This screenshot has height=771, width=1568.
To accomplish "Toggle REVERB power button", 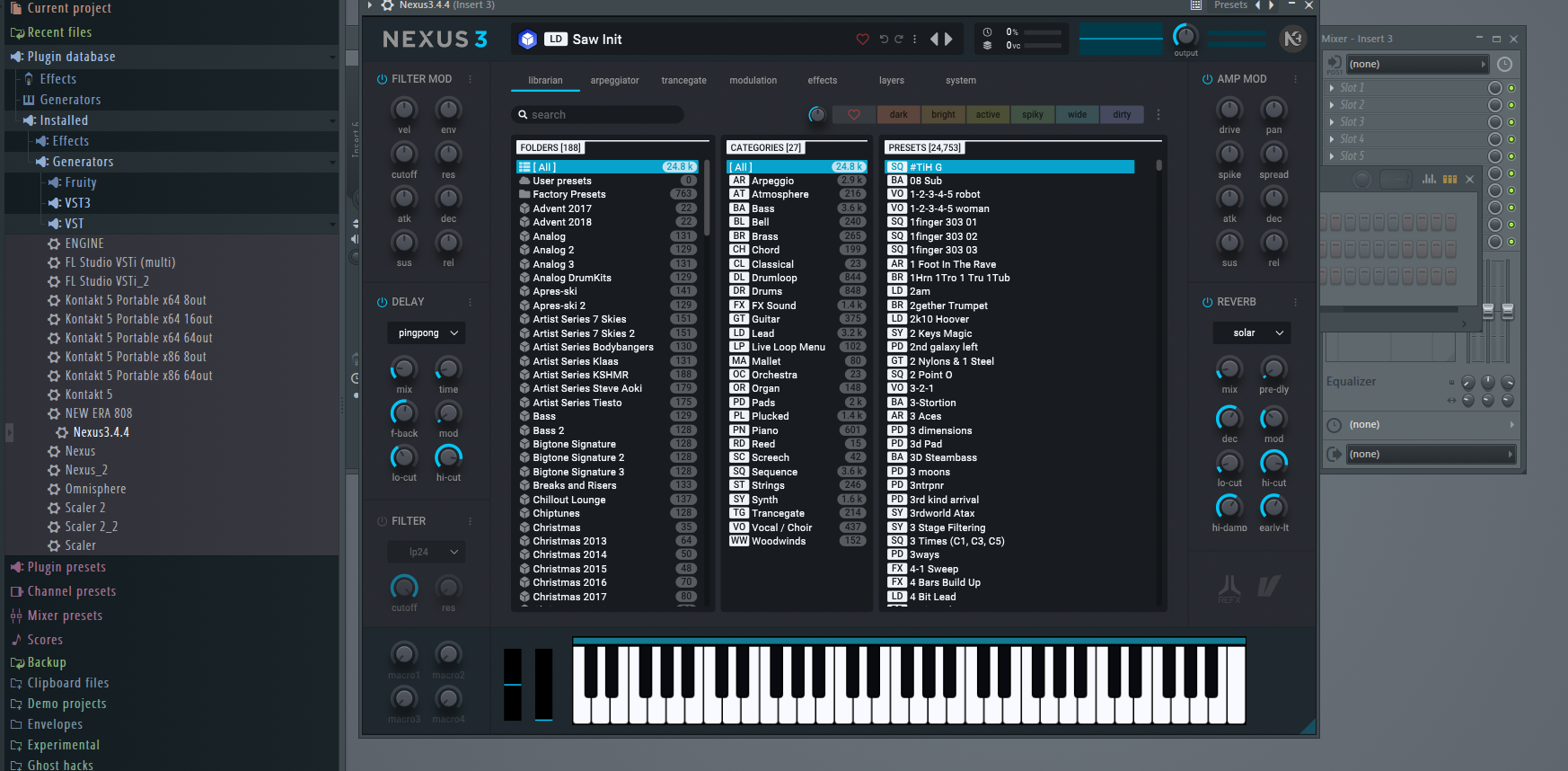I will [1207, 302].
